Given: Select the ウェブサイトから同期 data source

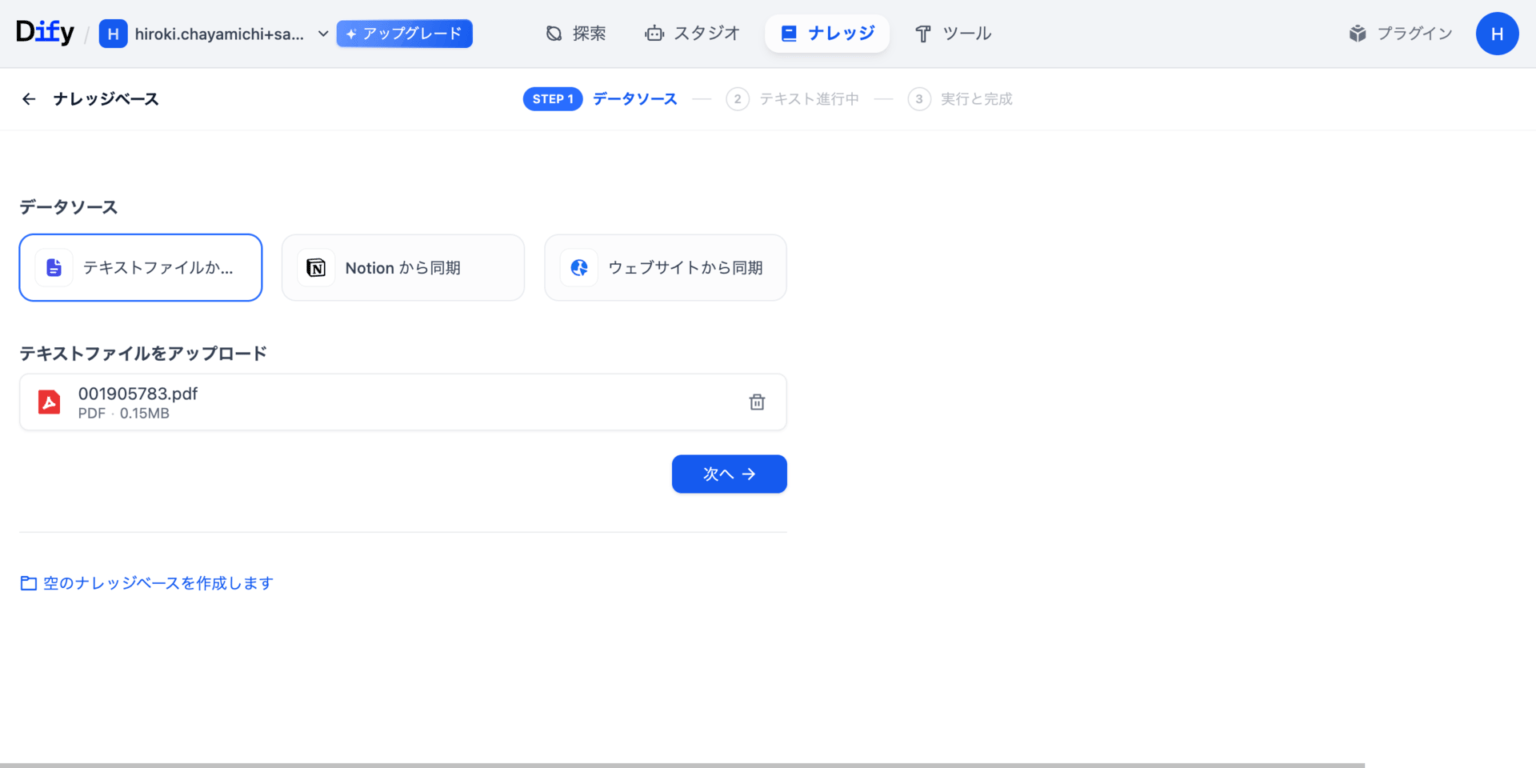Looking at the screenshot, I should click(665, 267).
